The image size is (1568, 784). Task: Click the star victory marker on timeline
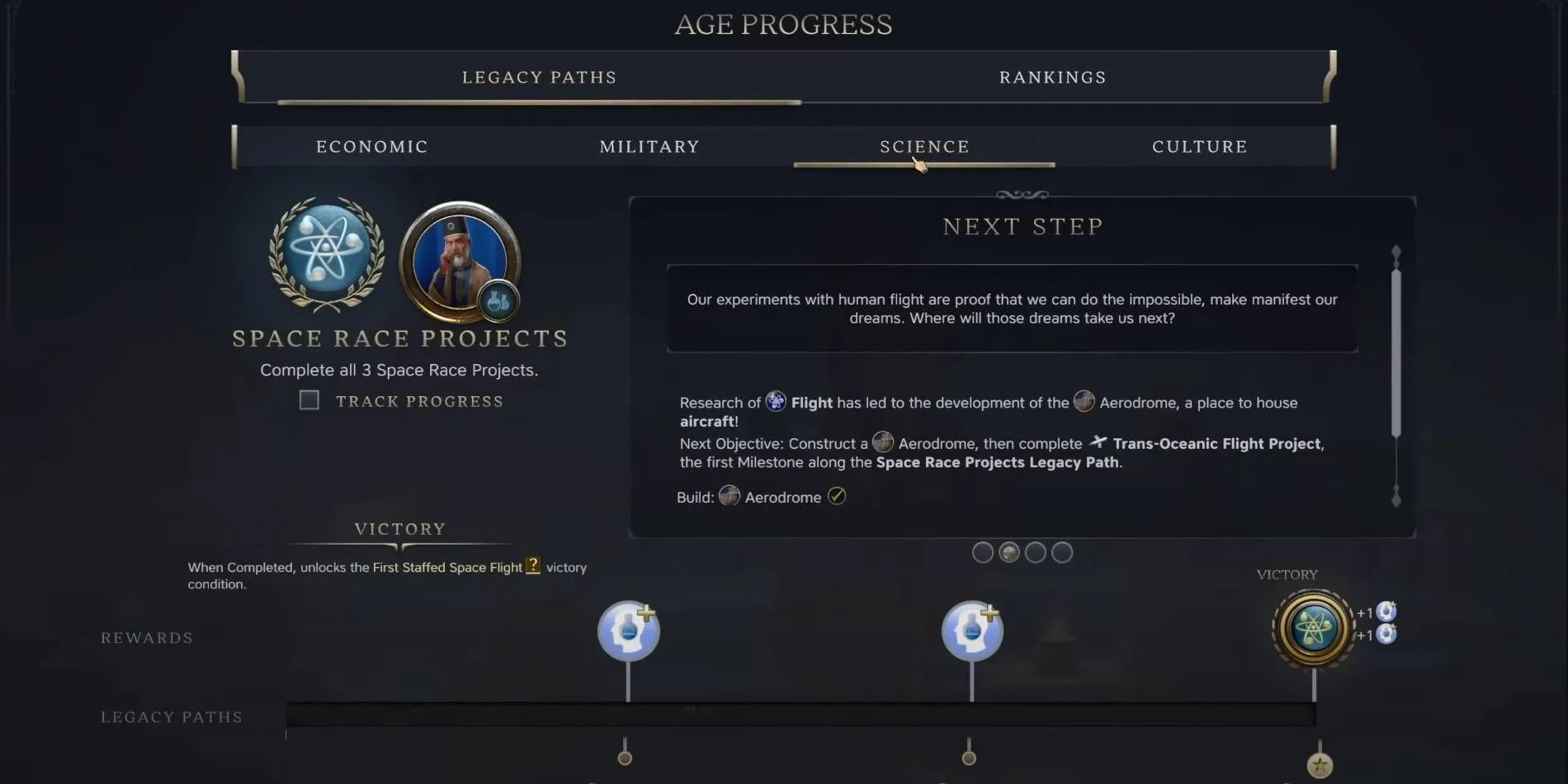(1320, 765)
